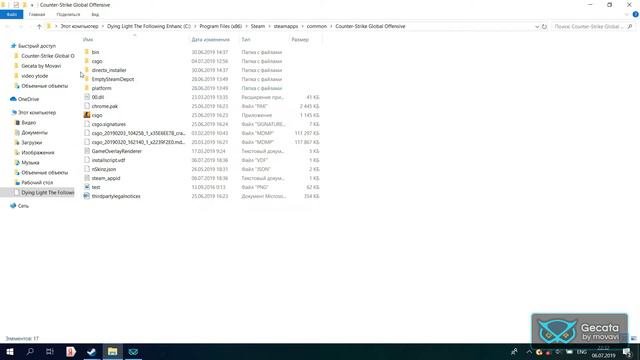Viewport: 640px width, 360px height.
Task: Select csgo.signatures file name
Action: 109,124
